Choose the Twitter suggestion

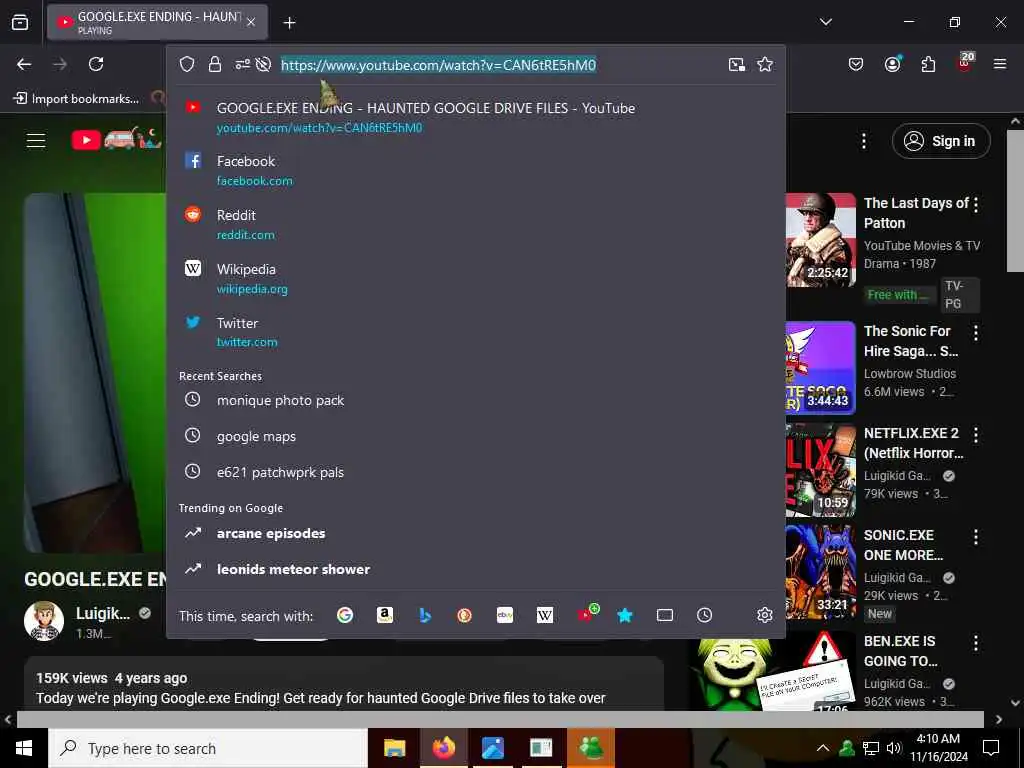click(x=475, y=332)
